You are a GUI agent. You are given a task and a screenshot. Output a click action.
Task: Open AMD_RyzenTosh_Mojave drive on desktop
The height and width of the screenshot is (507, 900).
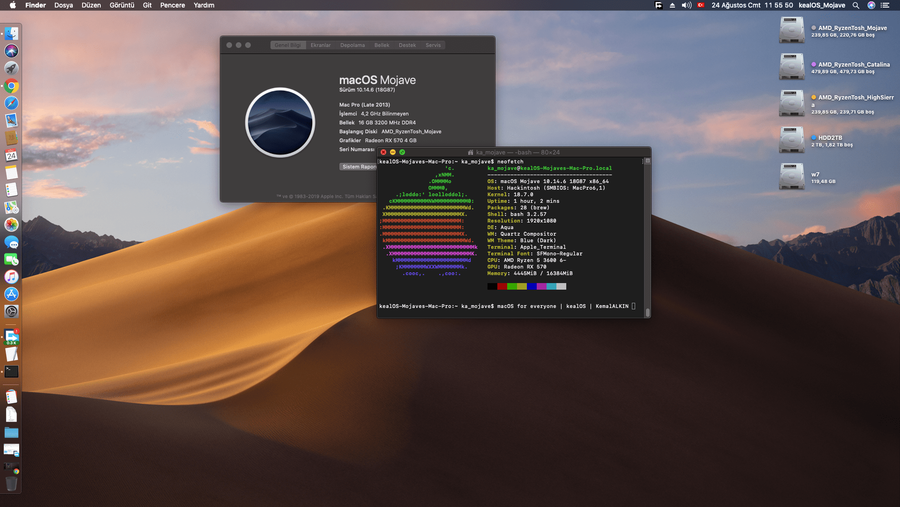(792, 30)
